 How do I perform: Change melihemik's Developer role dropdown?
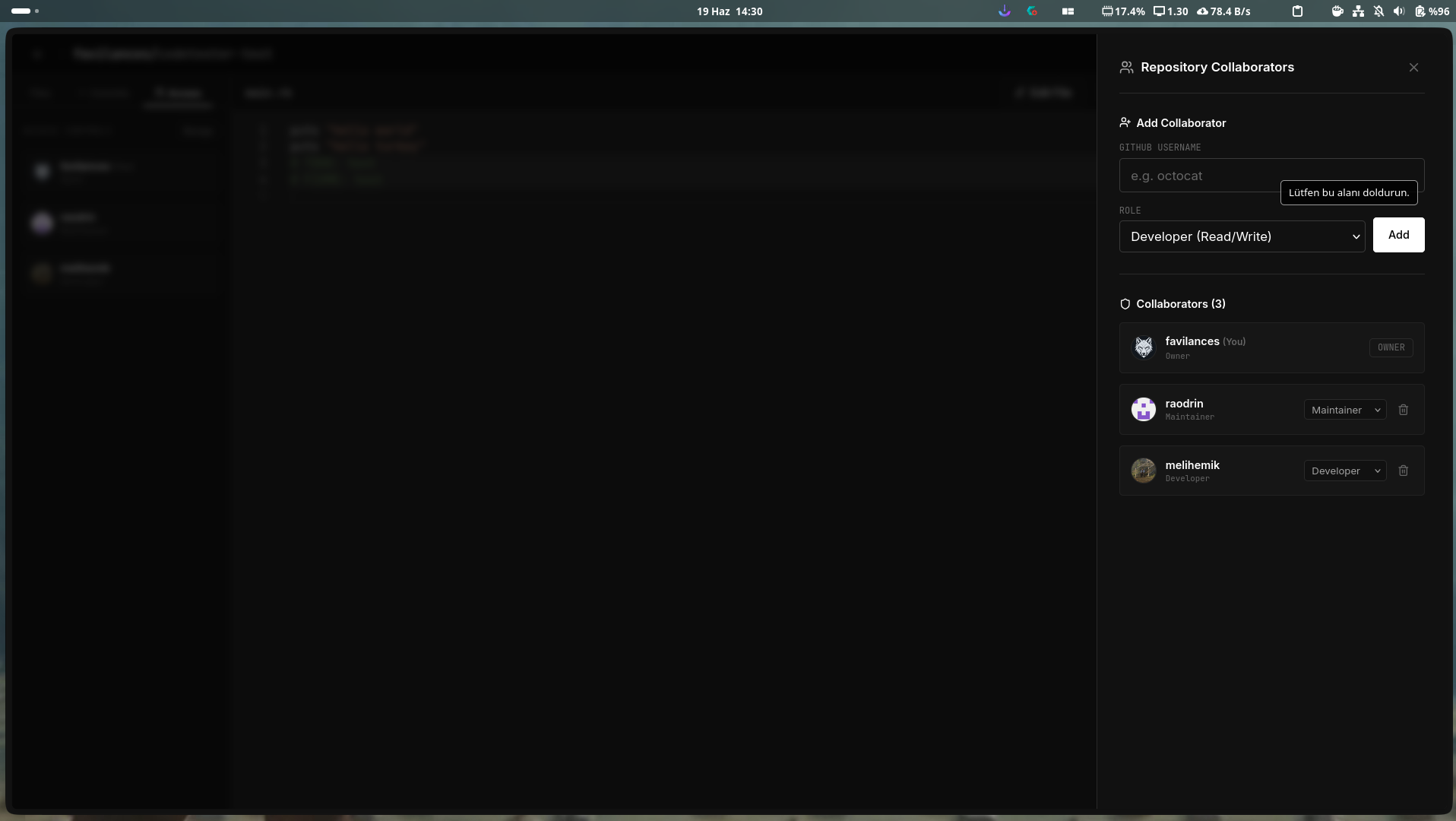(1345, 471)
